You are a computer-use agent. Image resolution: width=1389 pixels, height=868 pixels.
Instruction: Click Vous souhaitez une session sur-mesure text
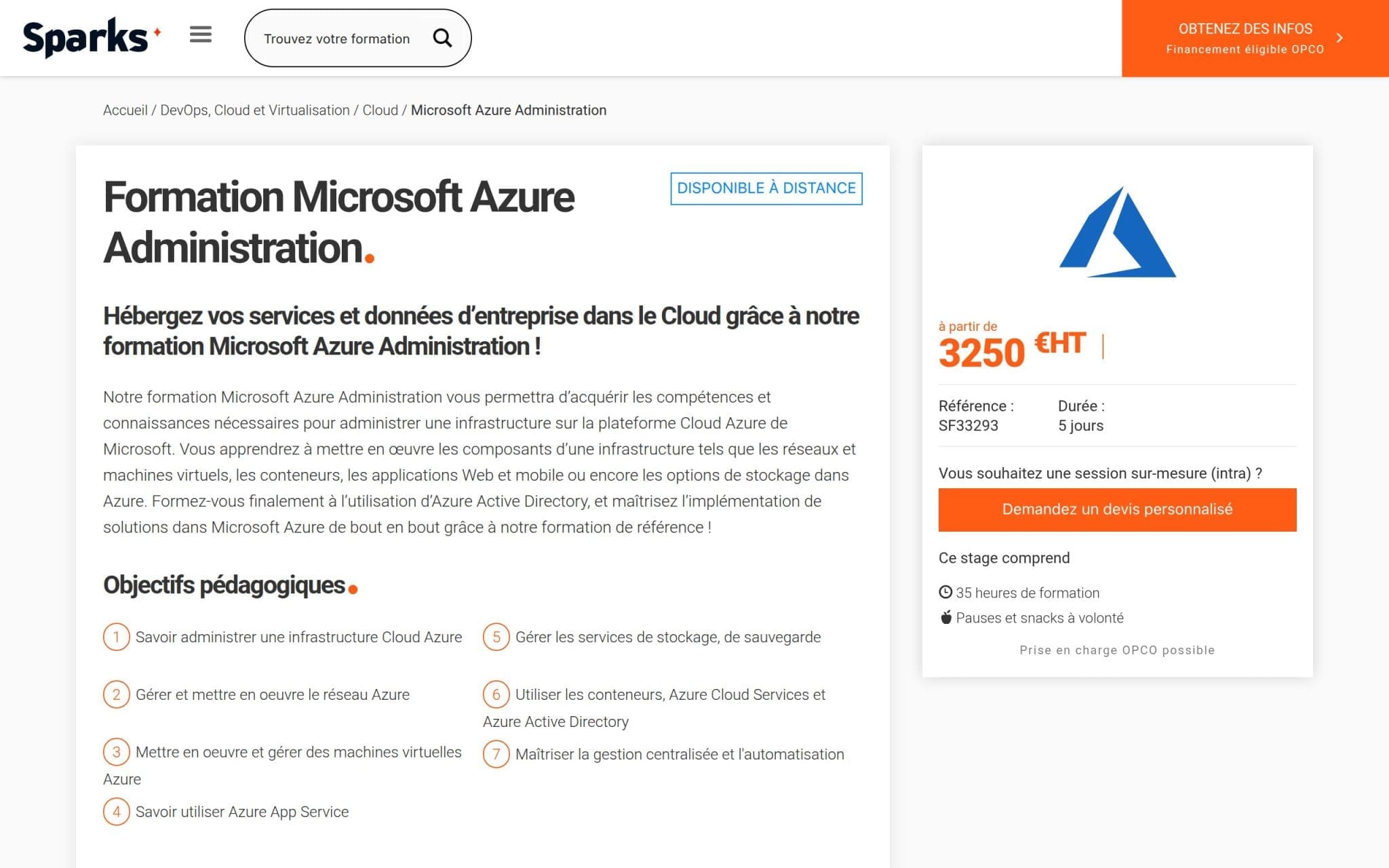click(1100, 473)
